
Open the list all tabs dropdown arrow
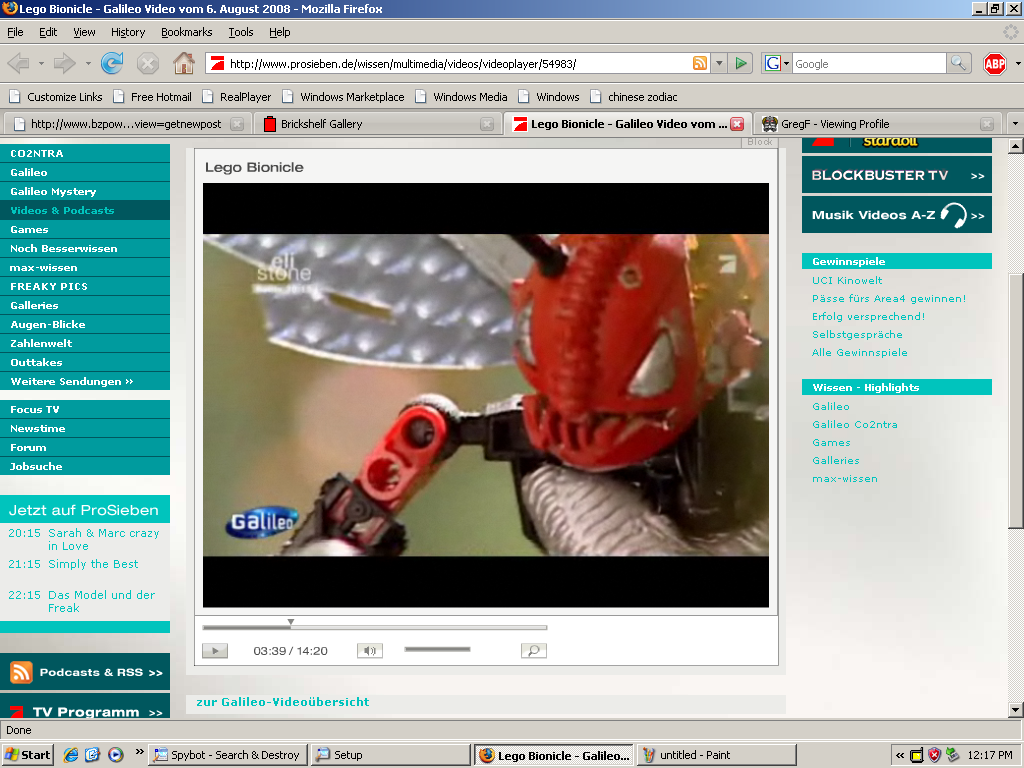[x=1015, y=123]
